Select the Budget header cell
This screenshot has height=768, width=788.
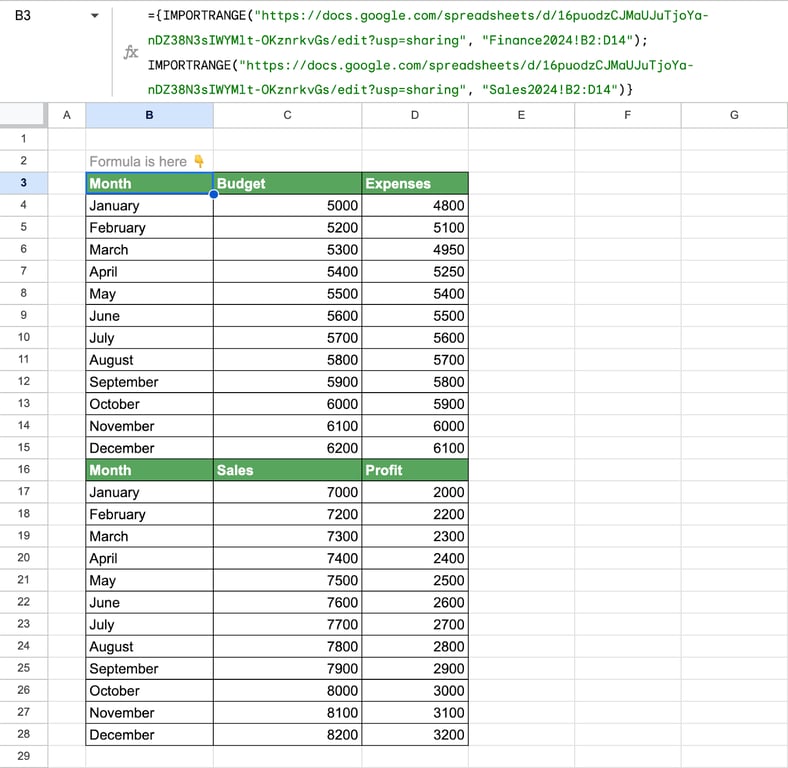click(287, 183)
